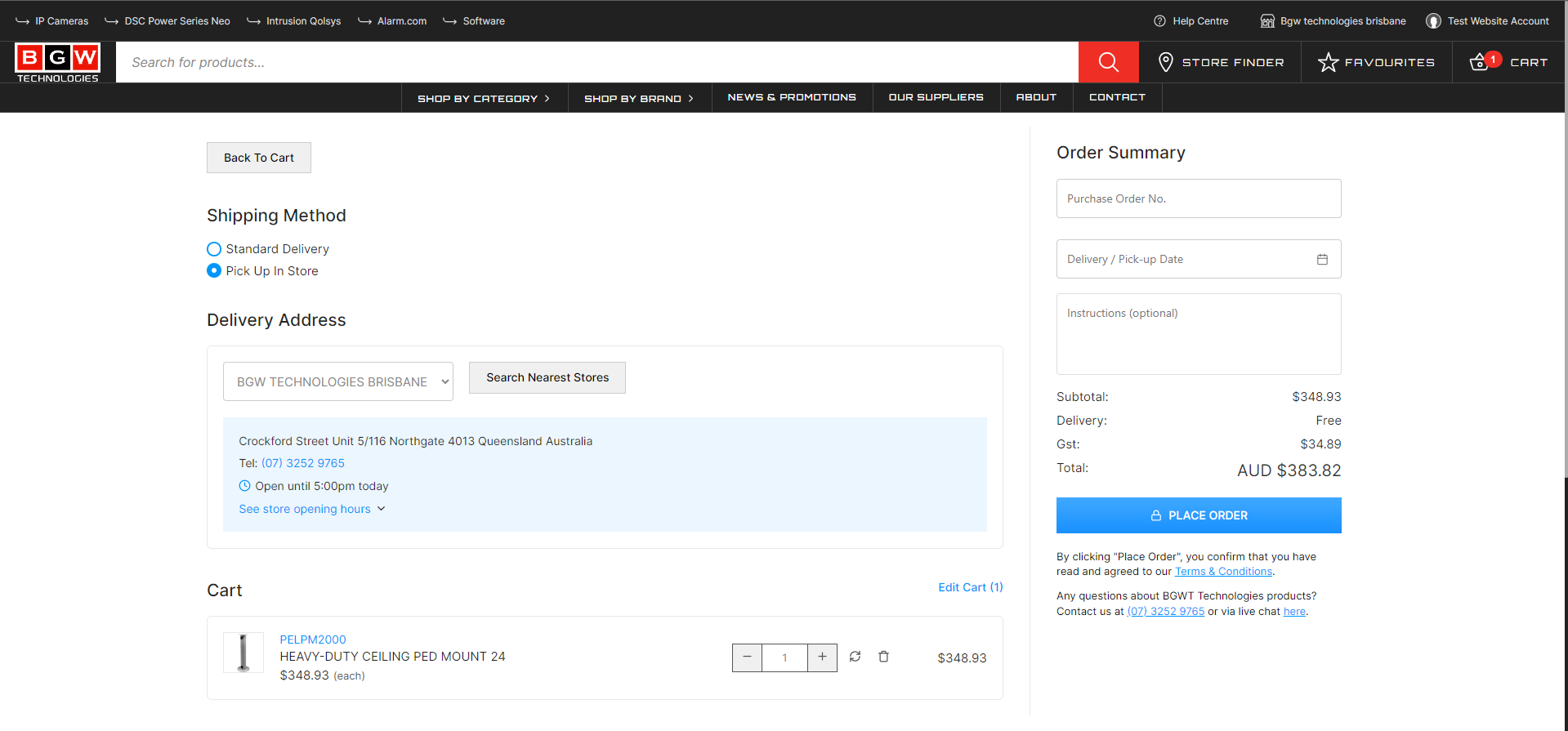Click the CART label in header

pyautogui.click(x=1529, y=62)
